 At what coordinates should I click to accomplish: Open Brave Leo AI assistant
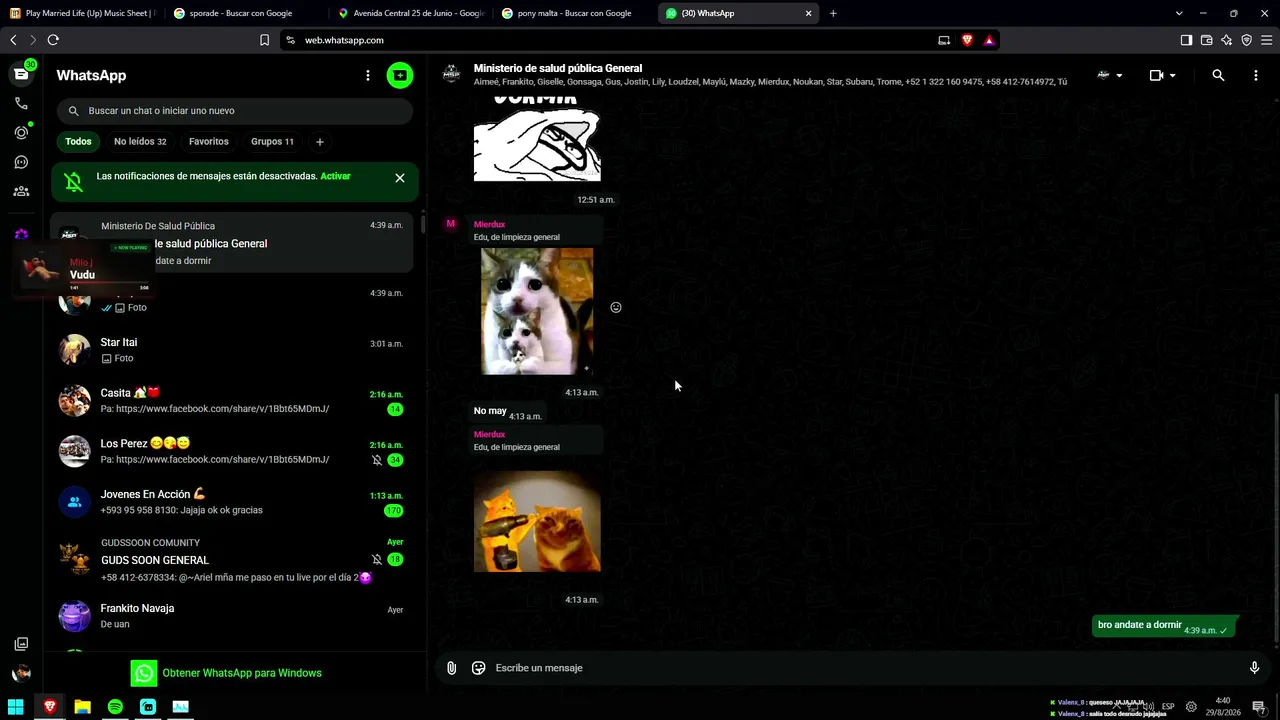pos(1227,40)
